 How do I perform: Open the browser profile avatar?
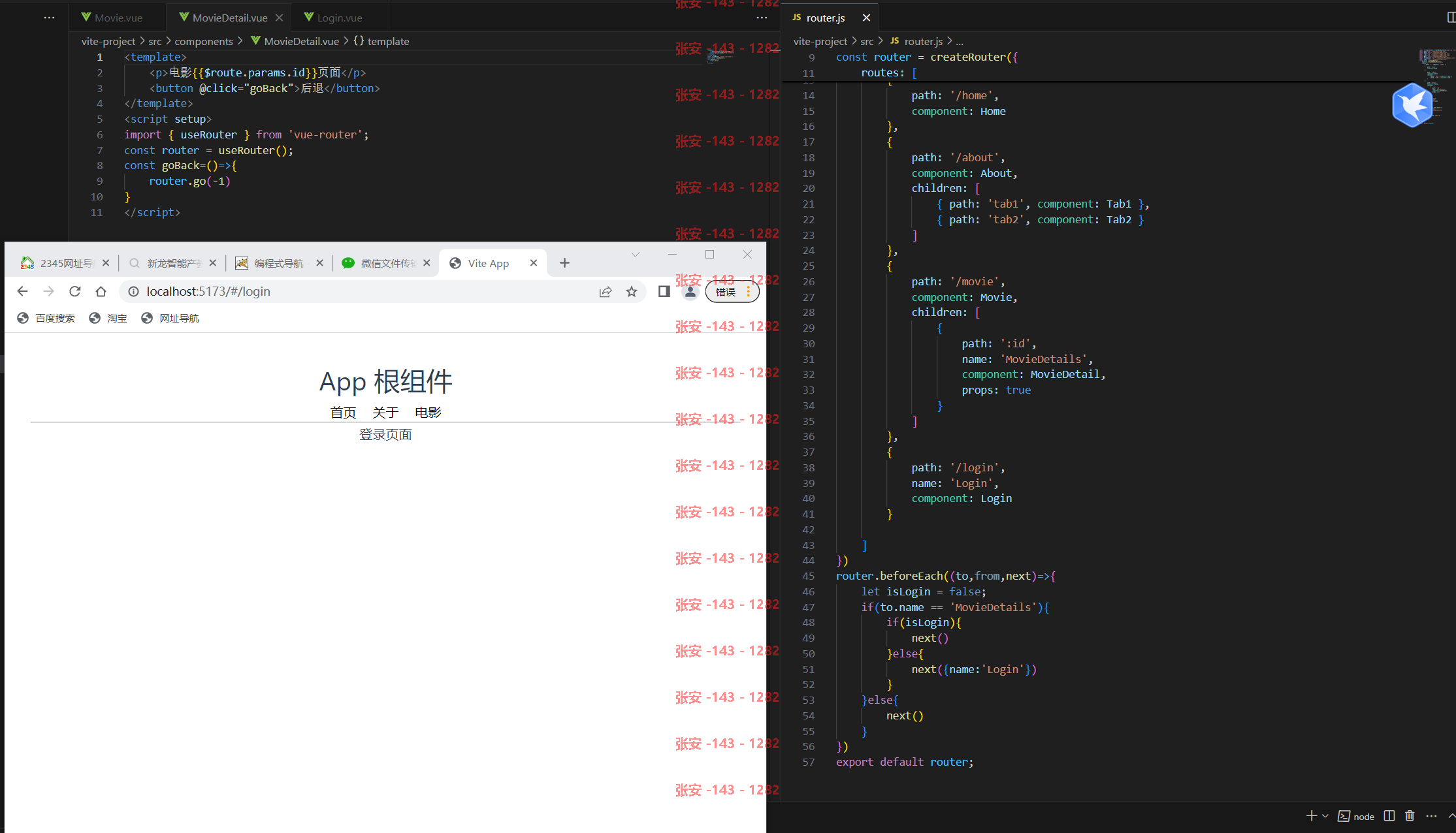tap(690, 291)
